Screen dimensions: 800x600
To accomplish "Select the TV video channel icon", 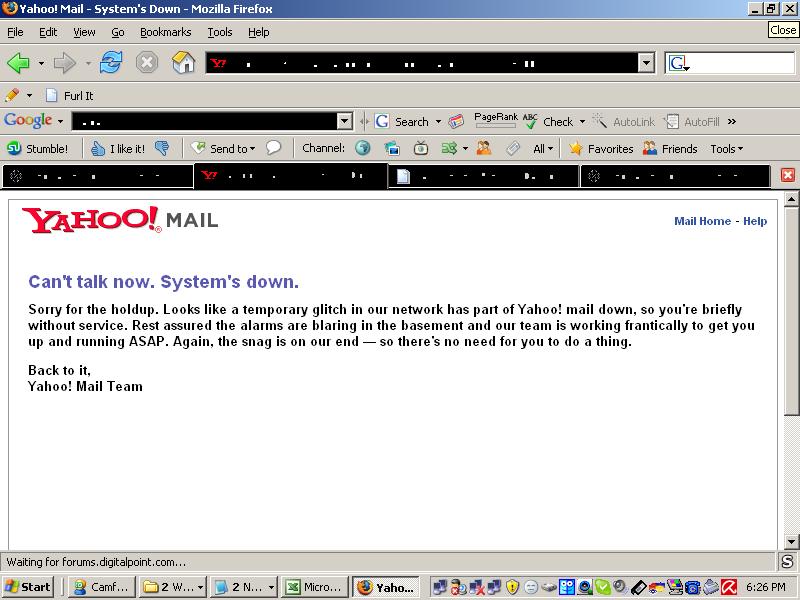I will [x=420, y=148].
